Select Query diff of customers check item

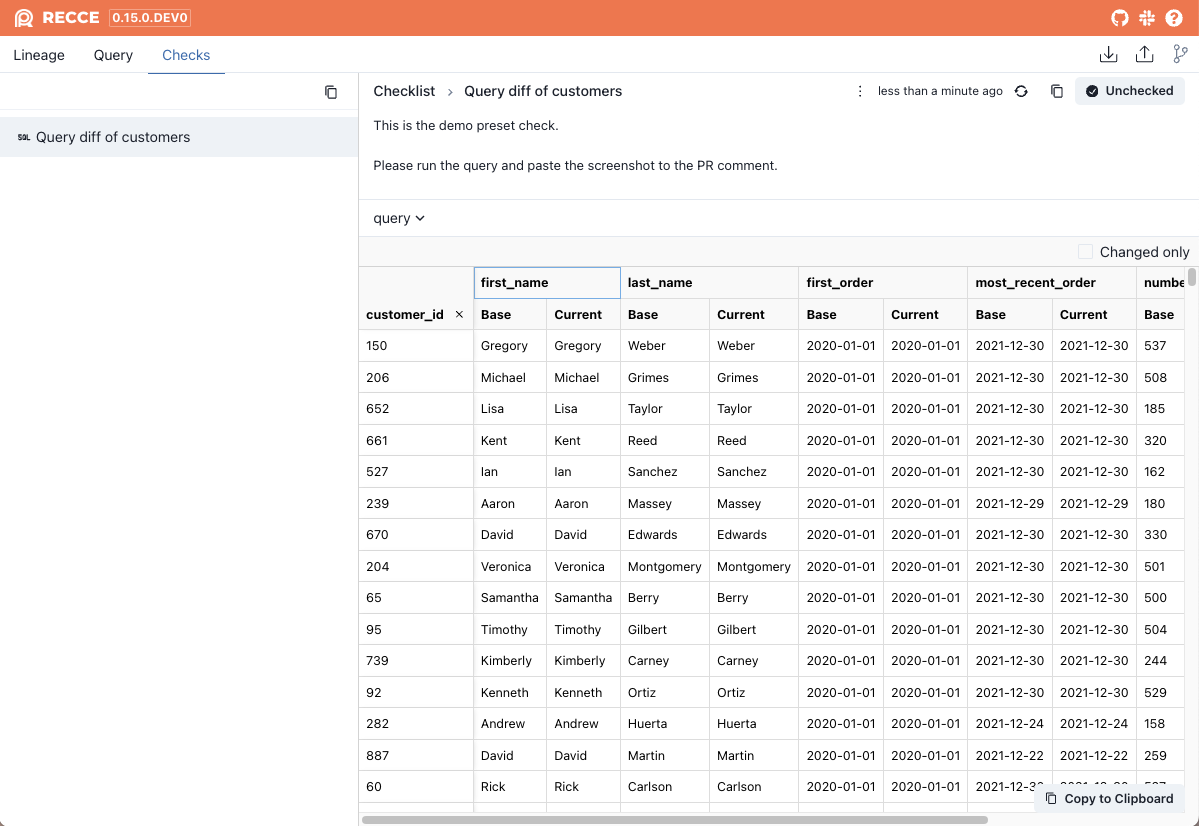coord(113,137)
